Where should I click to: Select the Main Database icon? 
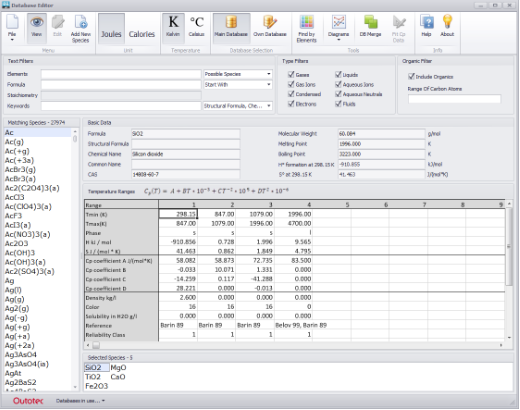[x=231, y=27]
